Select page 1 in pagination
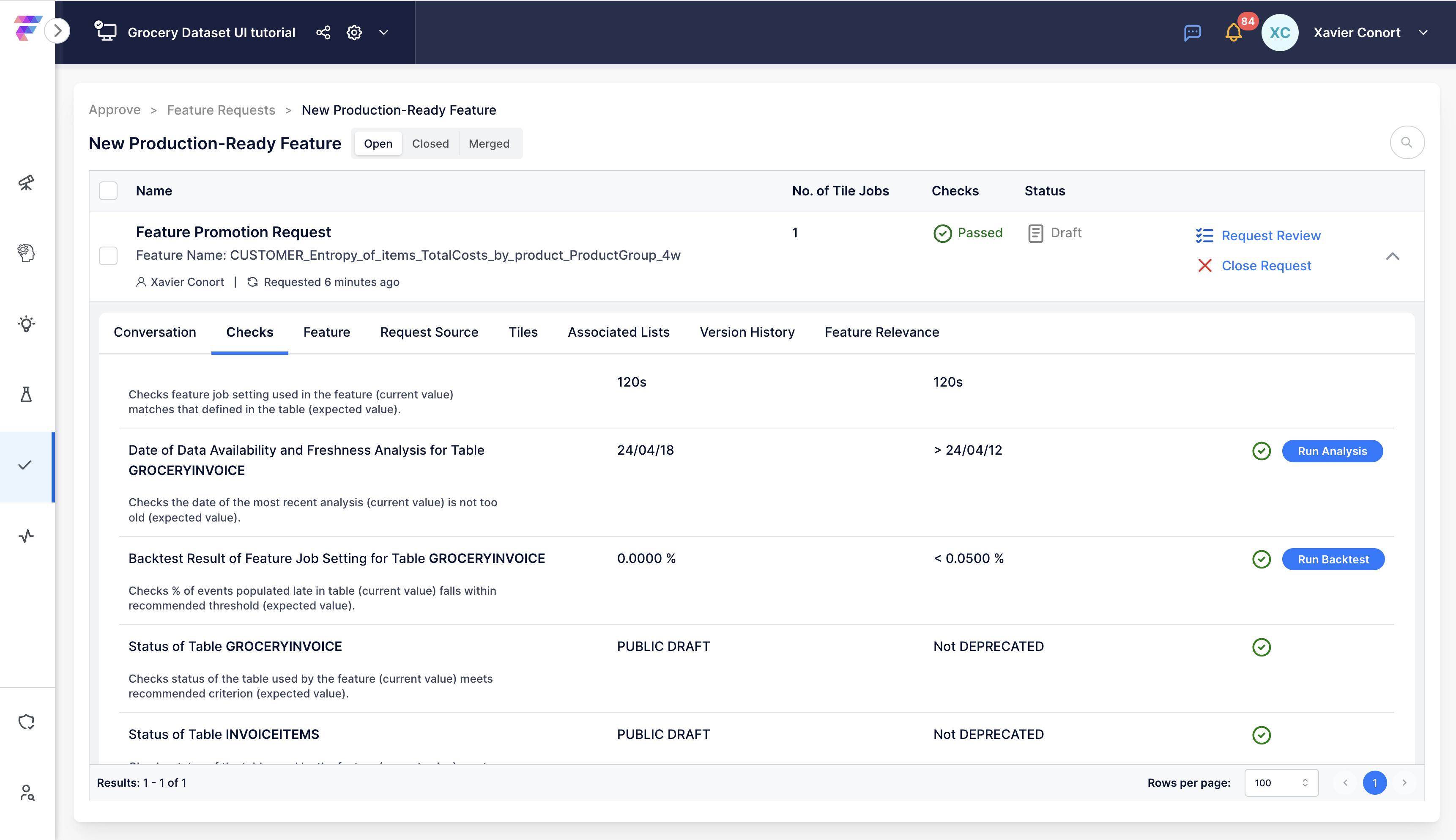This screenshot has width=1456, height=840. 1375,783
